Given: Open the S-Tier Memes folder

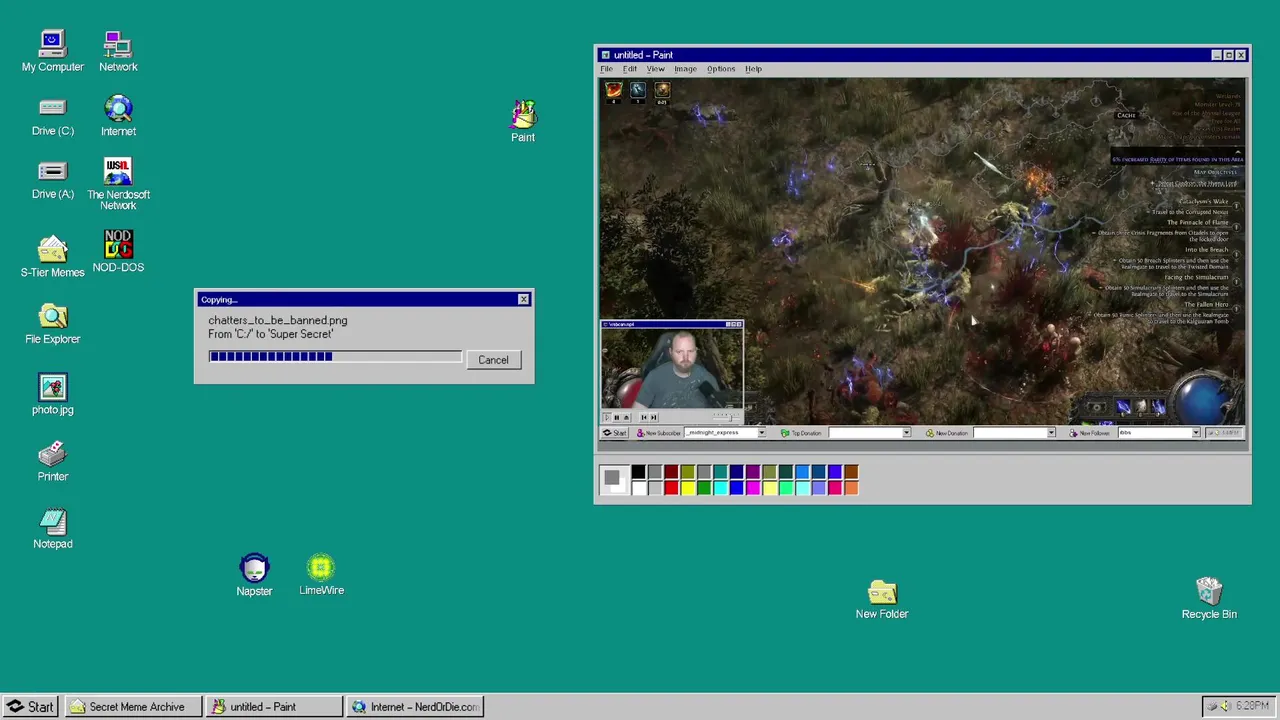Looking at the screenshot, I should coord(52,256).
